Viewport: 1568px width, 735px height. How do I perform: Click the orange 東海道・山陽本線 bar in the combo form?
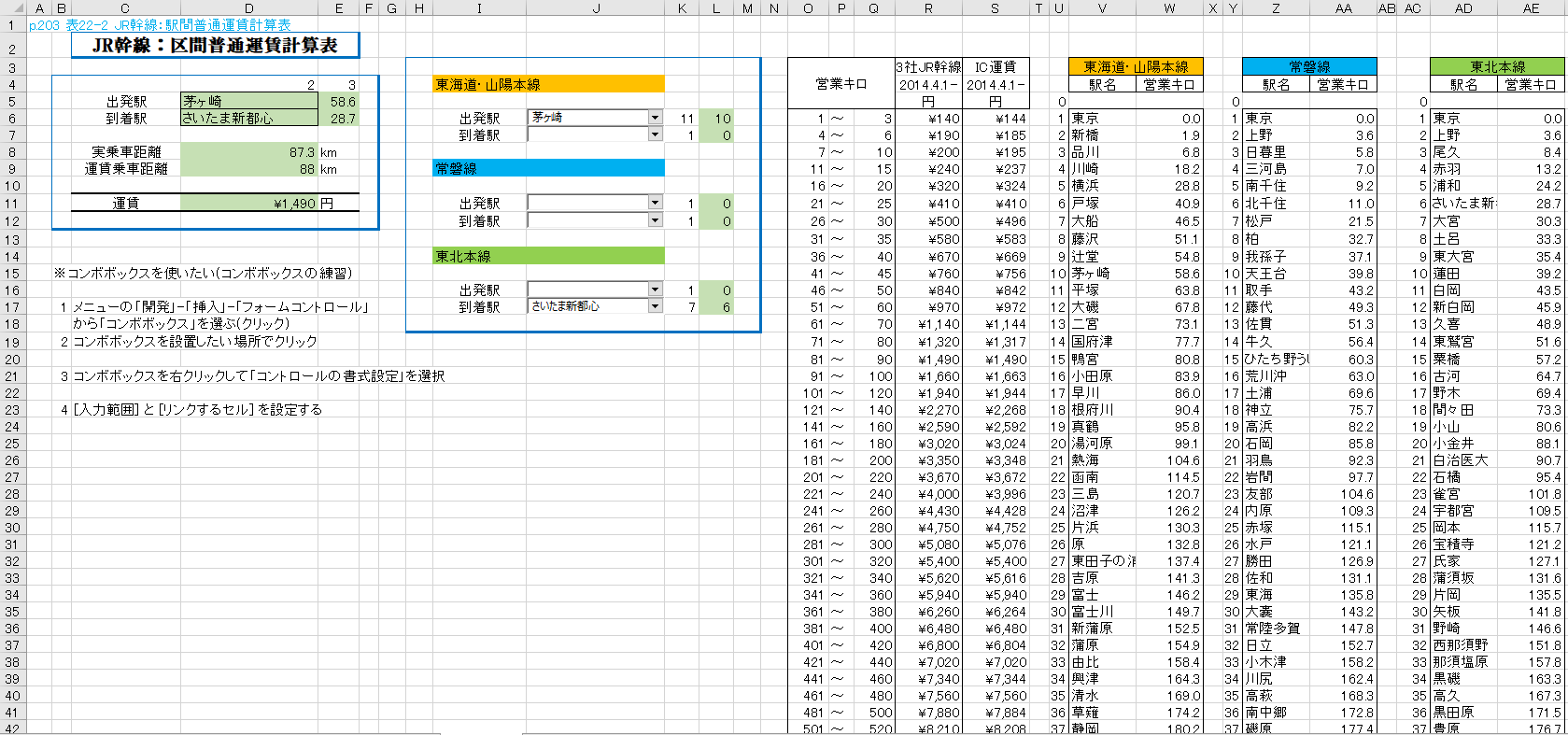pyautogui.click(x=549, y=84)
